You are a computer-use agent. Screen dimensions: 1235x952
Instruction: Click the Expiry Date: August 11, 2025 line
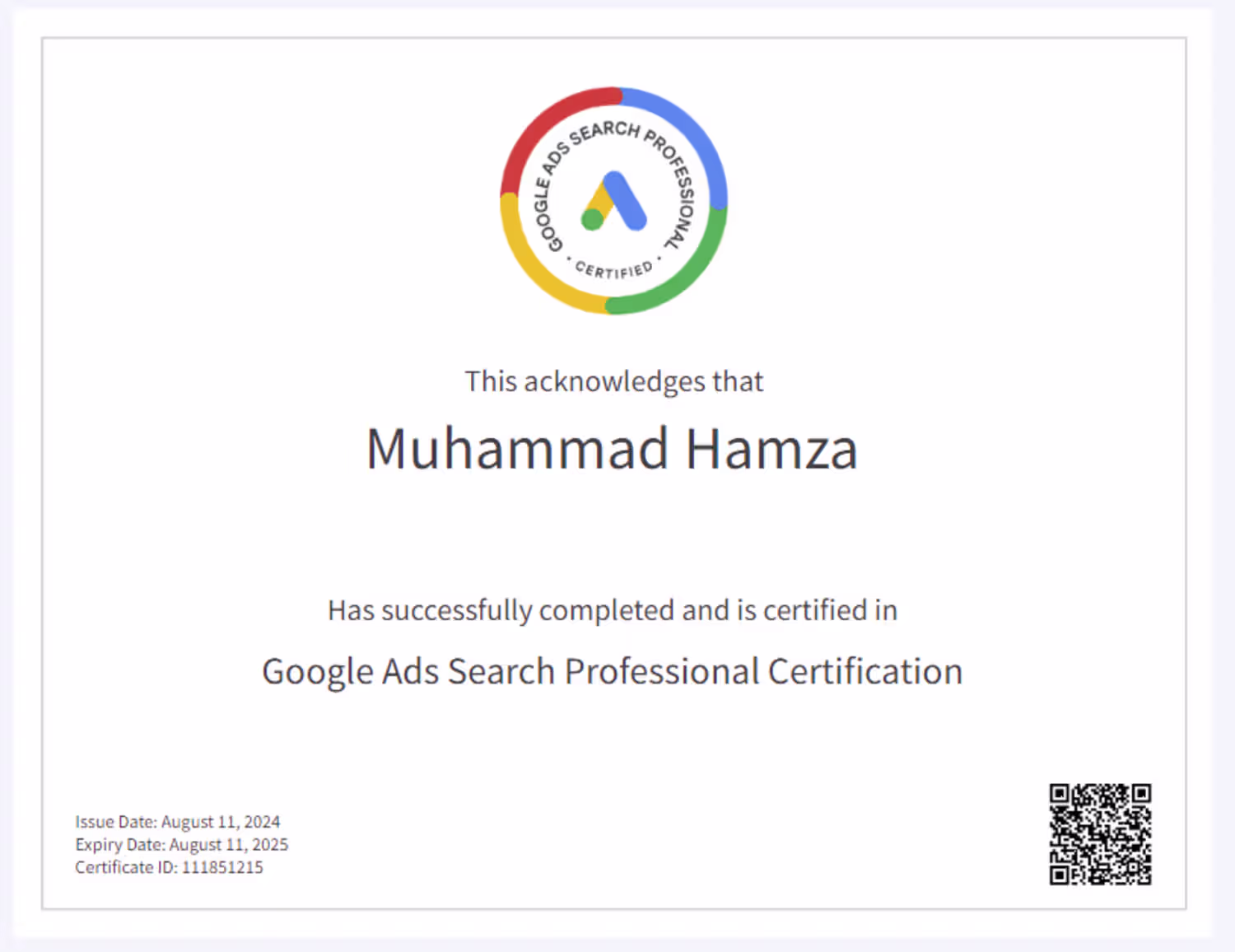click(x=182, y=844)
